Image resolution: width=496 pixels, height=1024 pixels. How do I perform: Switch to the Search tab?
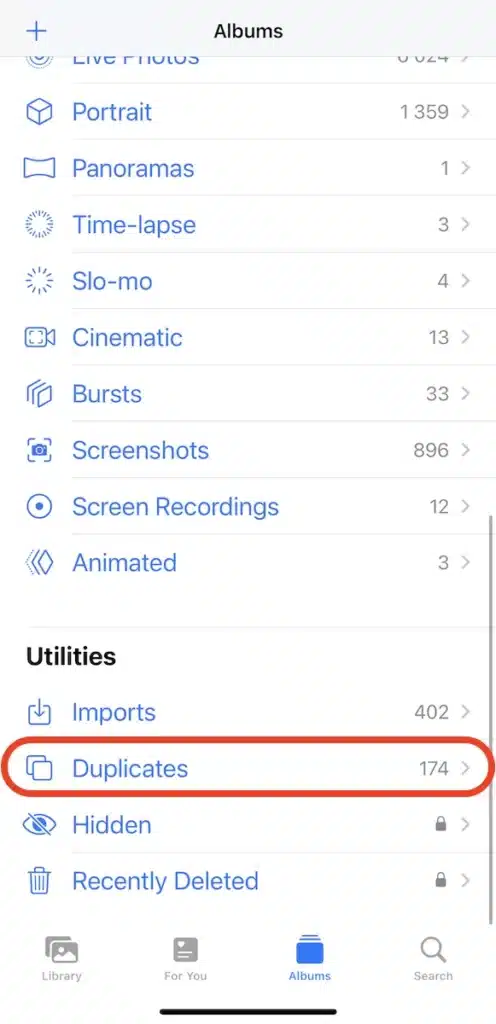click(433, 959)
